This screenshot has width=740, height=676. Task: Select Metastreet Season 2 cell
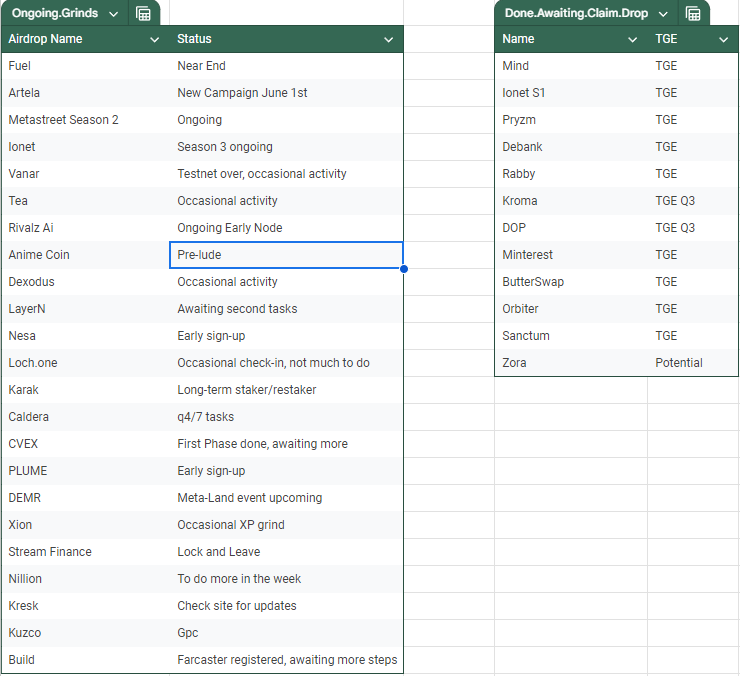tap(85, 120)
